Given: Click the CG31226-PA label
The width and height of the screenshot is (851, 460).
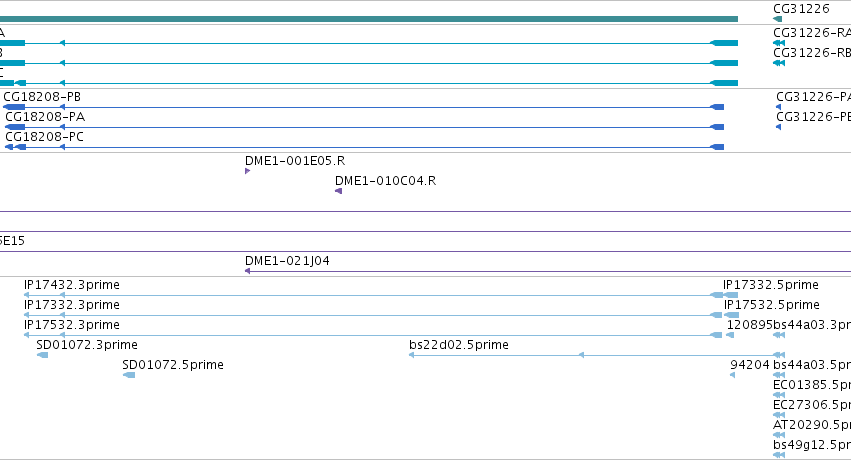Looking at the screenshot, I should click(814, 97).
